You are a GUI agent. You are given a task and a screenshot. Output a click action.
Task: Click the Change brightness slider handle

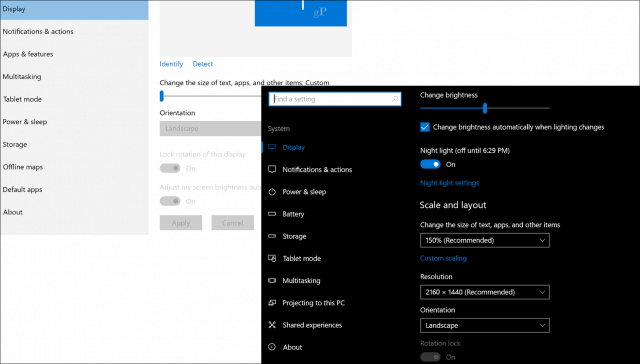pyautogui.click(x=485, y=108)
